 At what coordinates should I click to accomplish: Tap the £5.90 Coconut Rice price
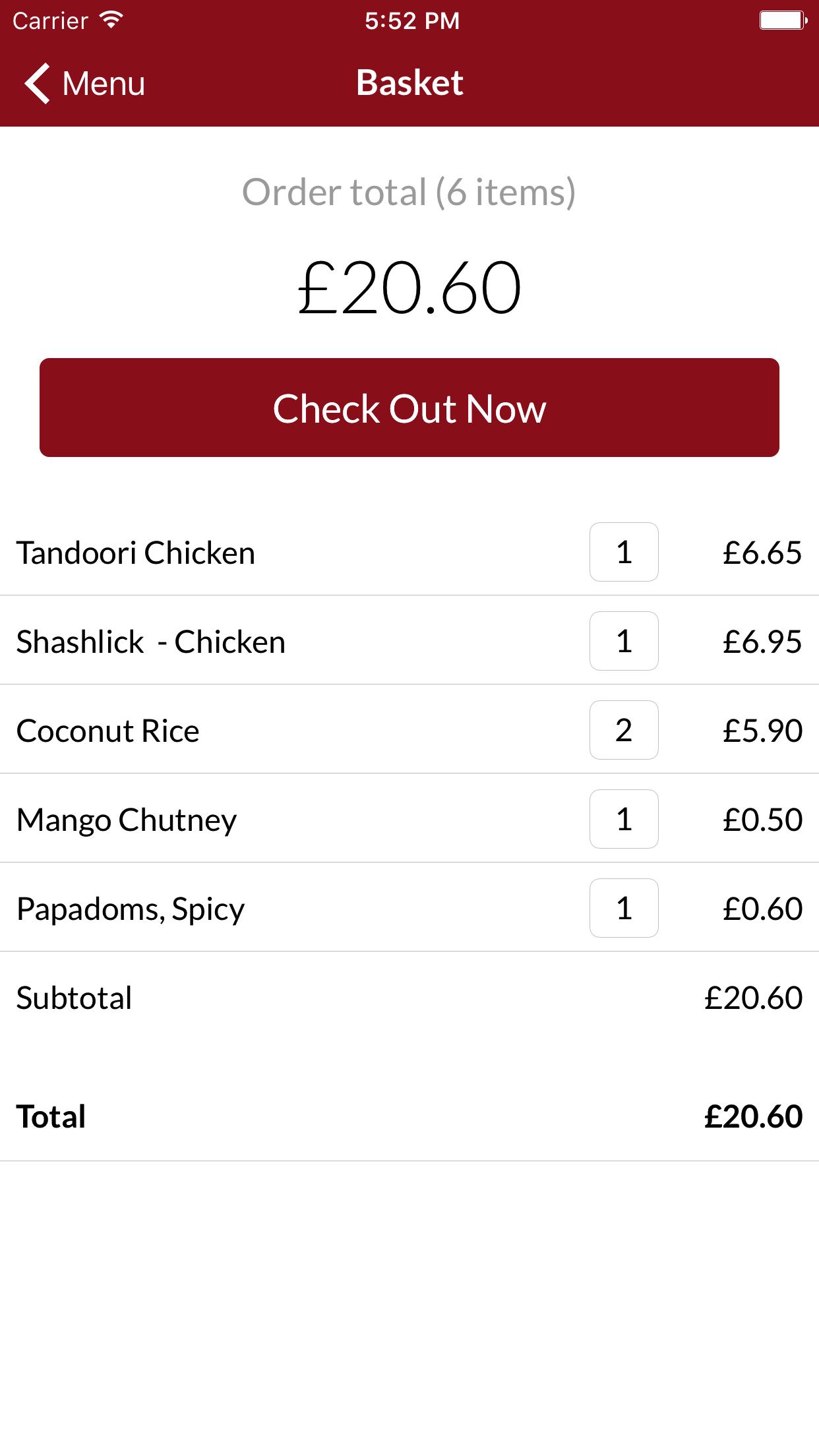pyautogui.click(x=762, y=731)
